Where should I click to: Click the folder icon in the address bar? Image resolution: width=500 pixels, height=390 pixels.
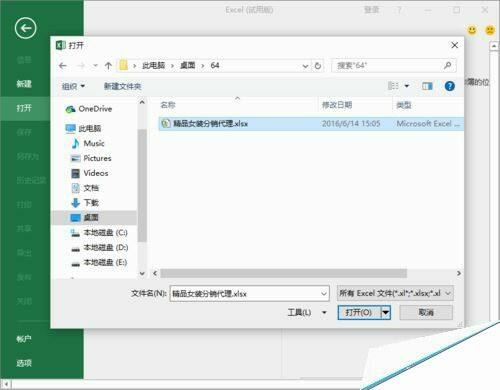point(124,65)
